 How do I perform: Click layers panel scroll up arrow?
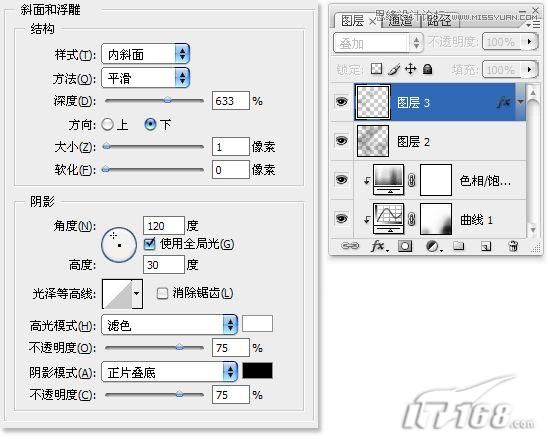pos(533,93)
